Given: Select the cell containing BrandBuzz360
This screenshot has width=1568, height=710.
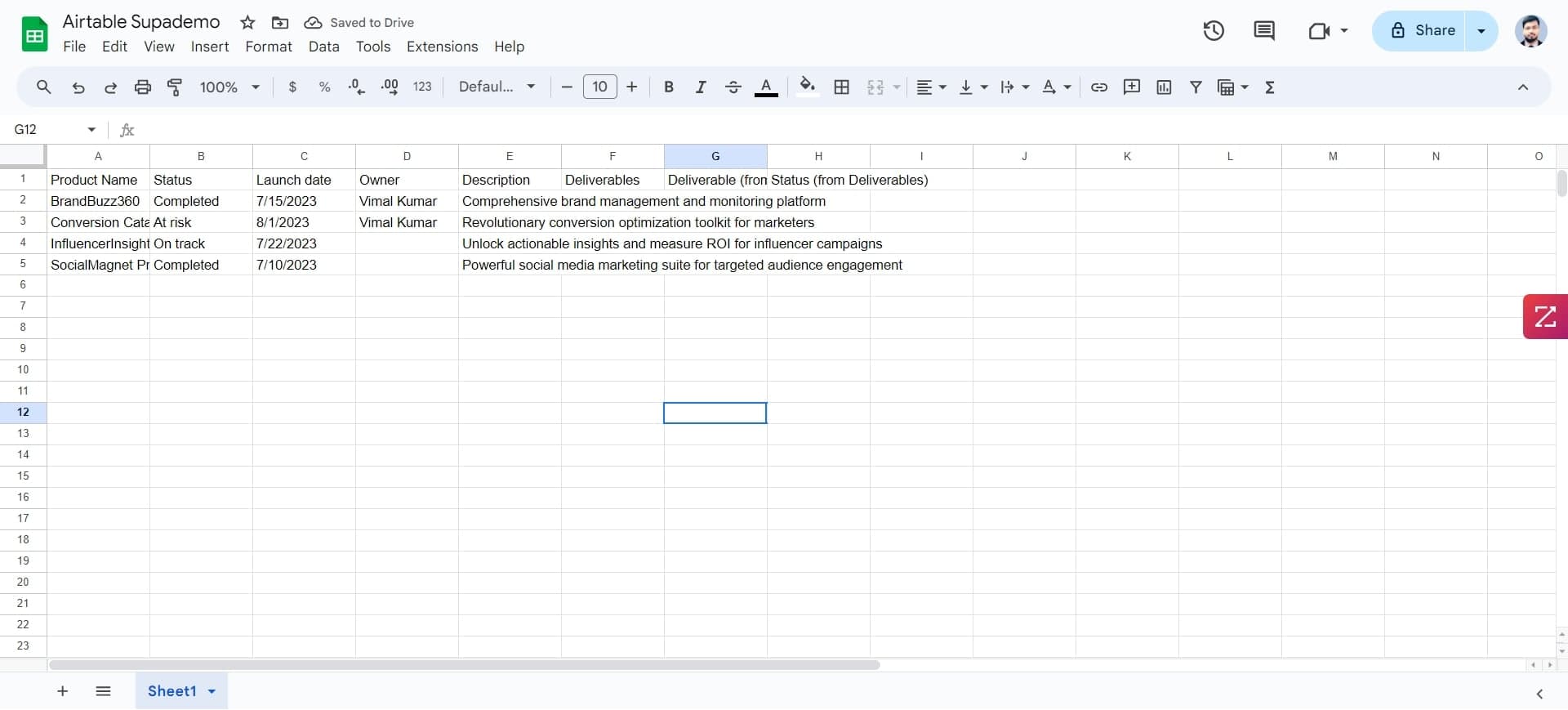Looking at the screenshot, I should [98, 201].
